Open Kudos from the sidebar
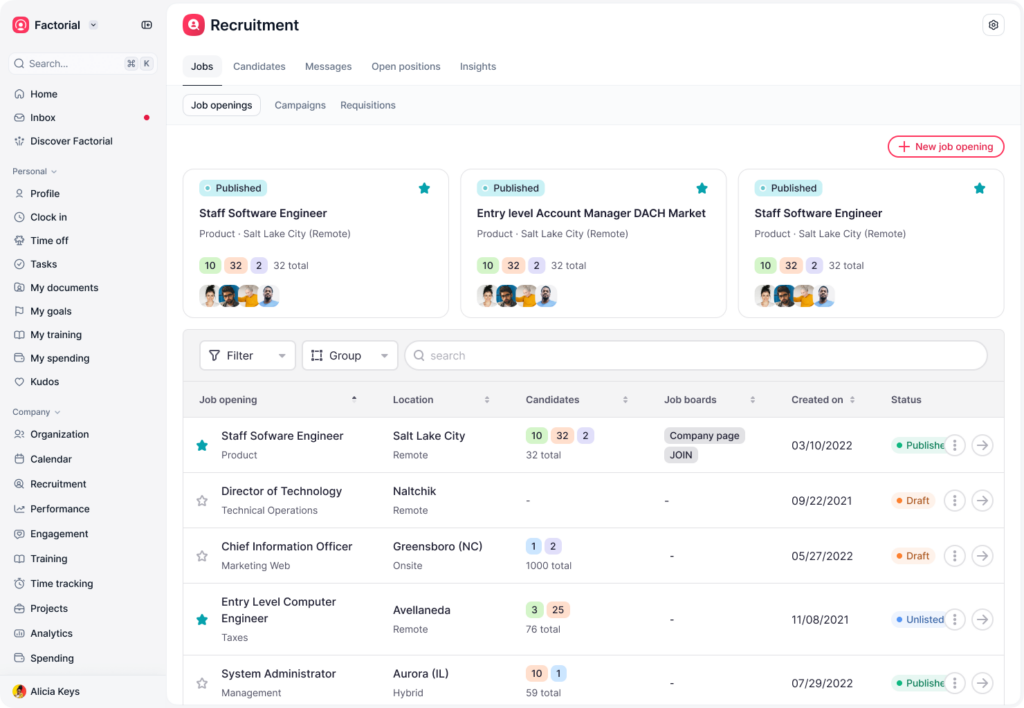This screenshot has height=708, width=1024. pyautogui.click(x=44, y=382)
